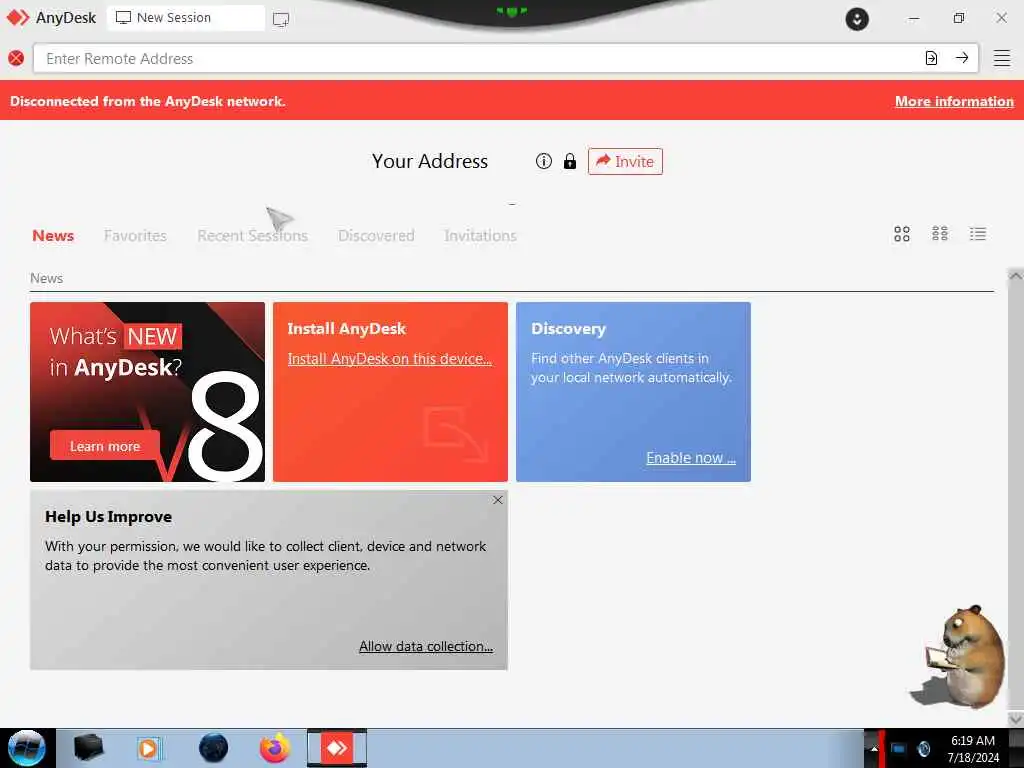Close the Help Us Improve card

(x=498, y=500)
